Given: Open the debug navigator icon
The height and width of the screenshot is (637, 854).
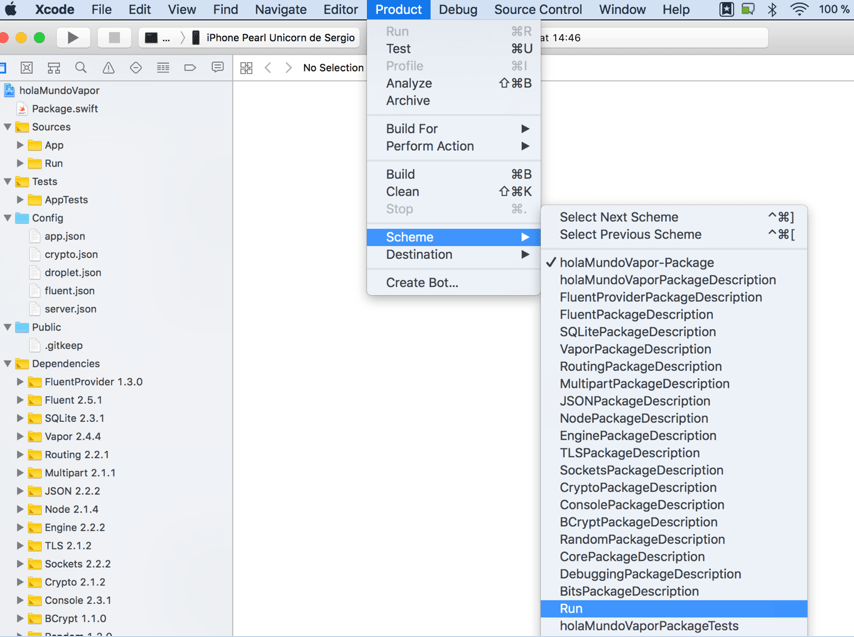Looking at the screenshot, I should [163, 68].
